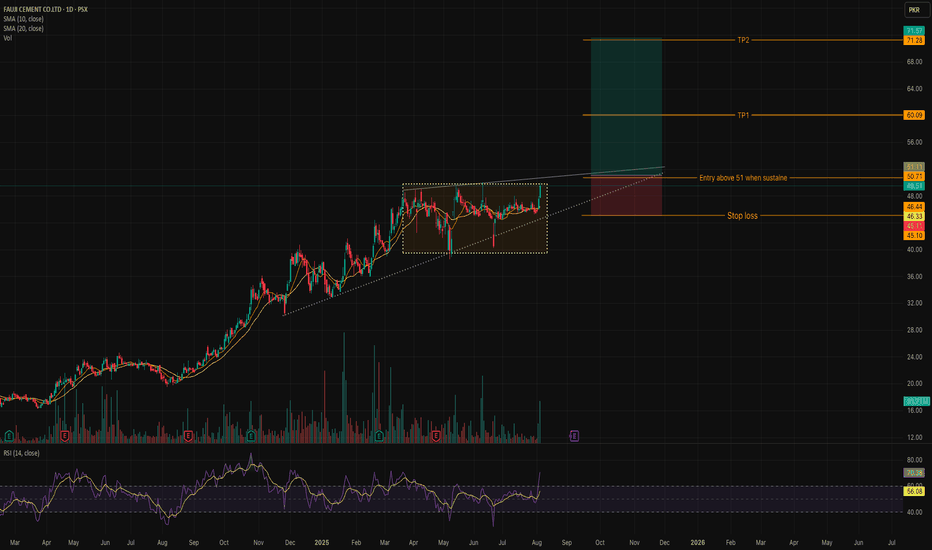Viewport: 932px width, 550px height.
Task: Click the 70.38 RSI value label
Action: coord(914,473)
